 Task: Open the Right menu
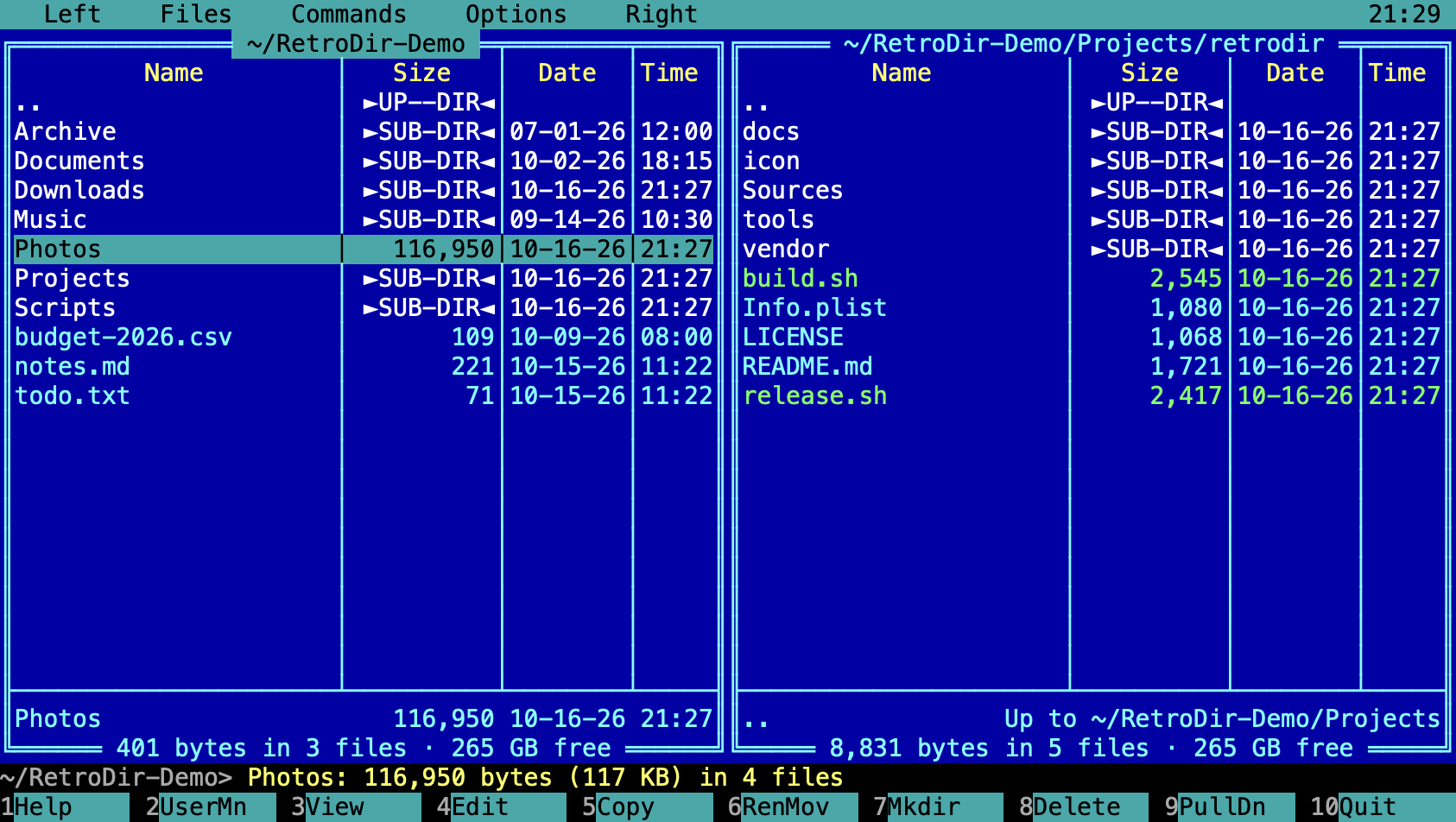point(662,14)
